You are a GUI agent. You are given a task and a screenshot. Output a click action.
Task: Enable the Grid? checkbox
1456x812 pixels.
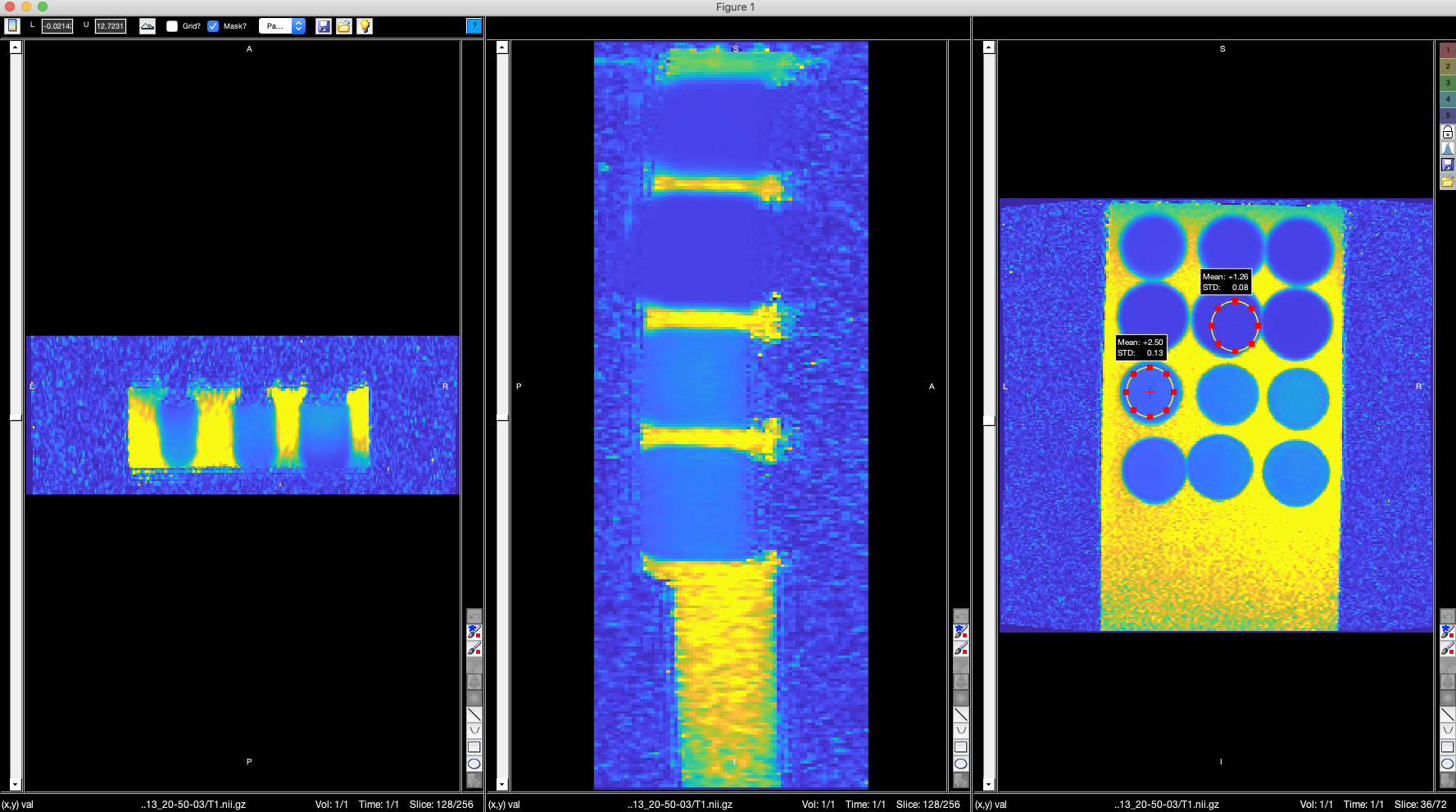(171, 25)
